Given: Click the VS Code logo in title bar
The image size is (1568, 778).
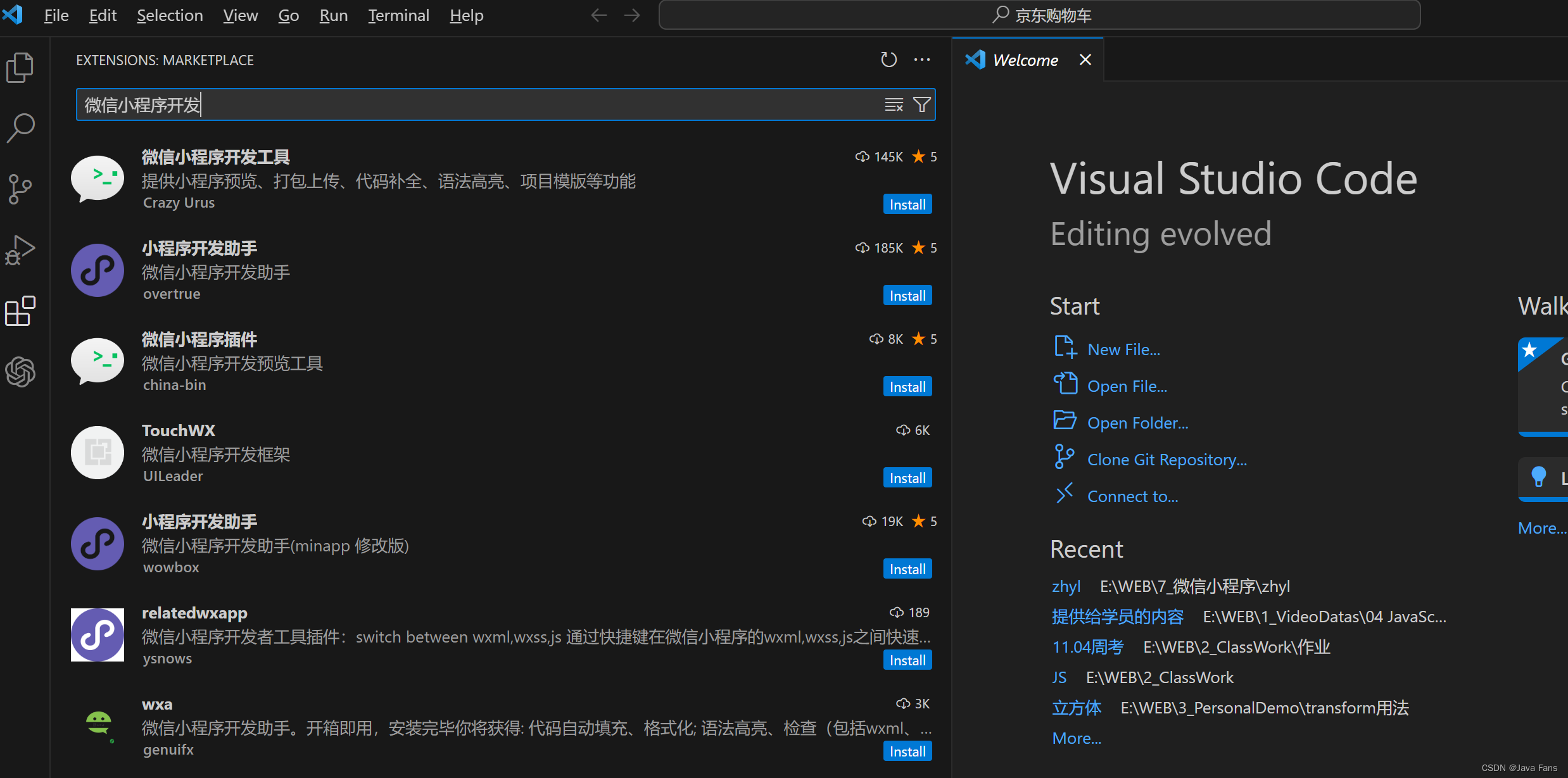Looking at the screenshot, I should [x=13, y=14].
